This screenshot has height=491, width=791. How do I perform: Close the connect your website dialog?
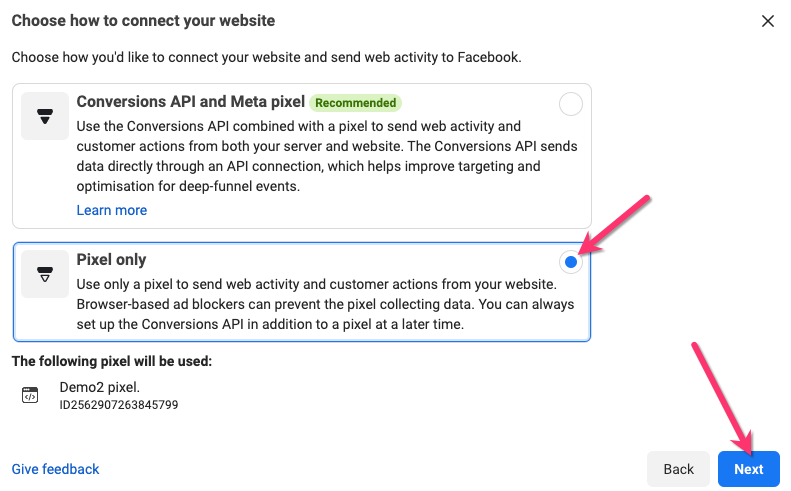click(x=768, y=21)
